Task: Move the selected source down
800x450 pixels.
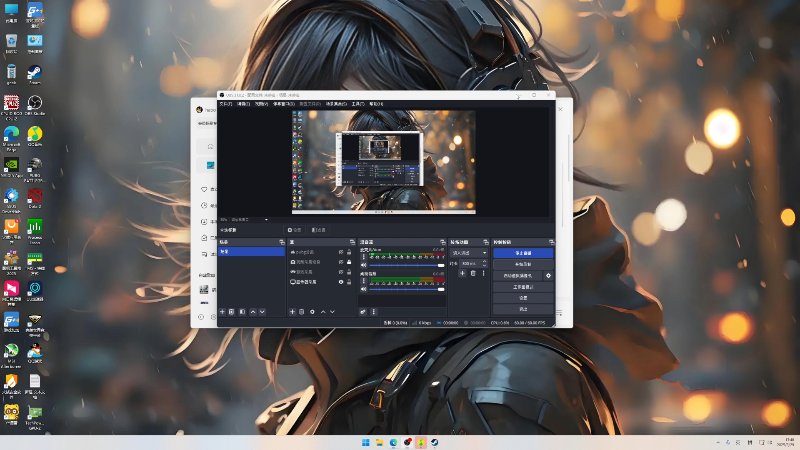Action: pyautogui.click(x=332, y=312)
